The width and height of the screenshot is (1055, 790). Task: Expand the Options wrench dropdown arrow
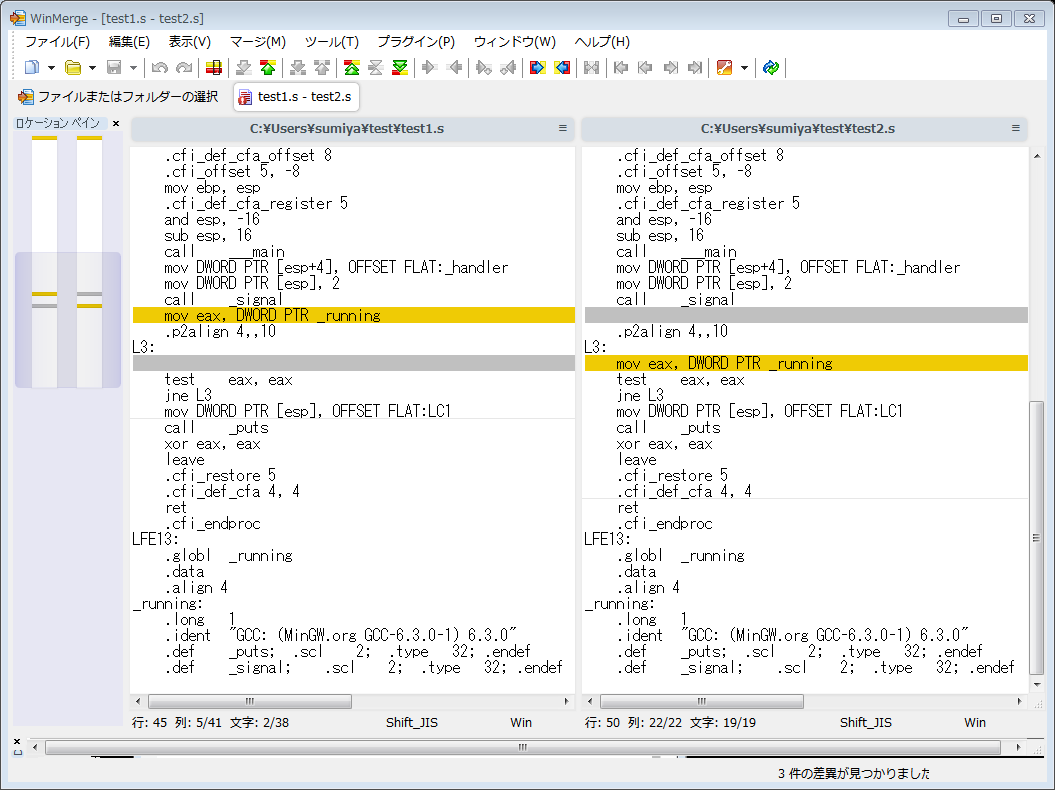click(x=744, y=67)
